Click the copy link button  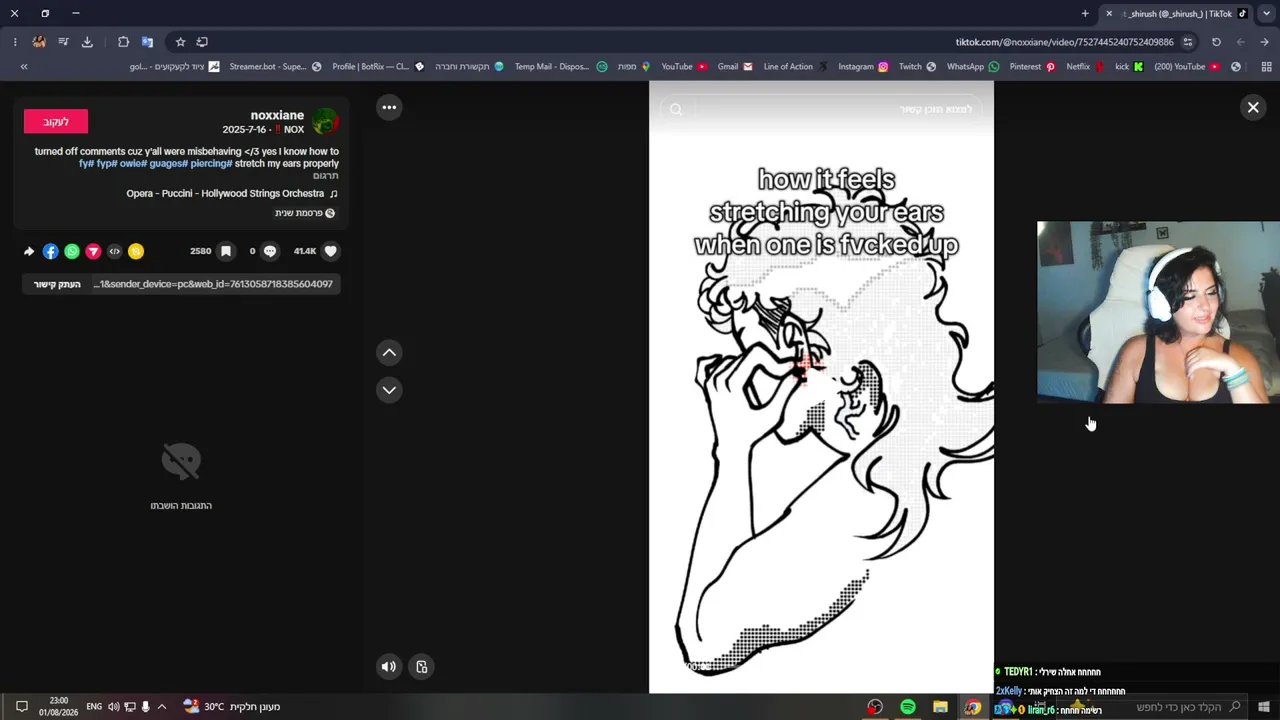(x=57, y=285)
